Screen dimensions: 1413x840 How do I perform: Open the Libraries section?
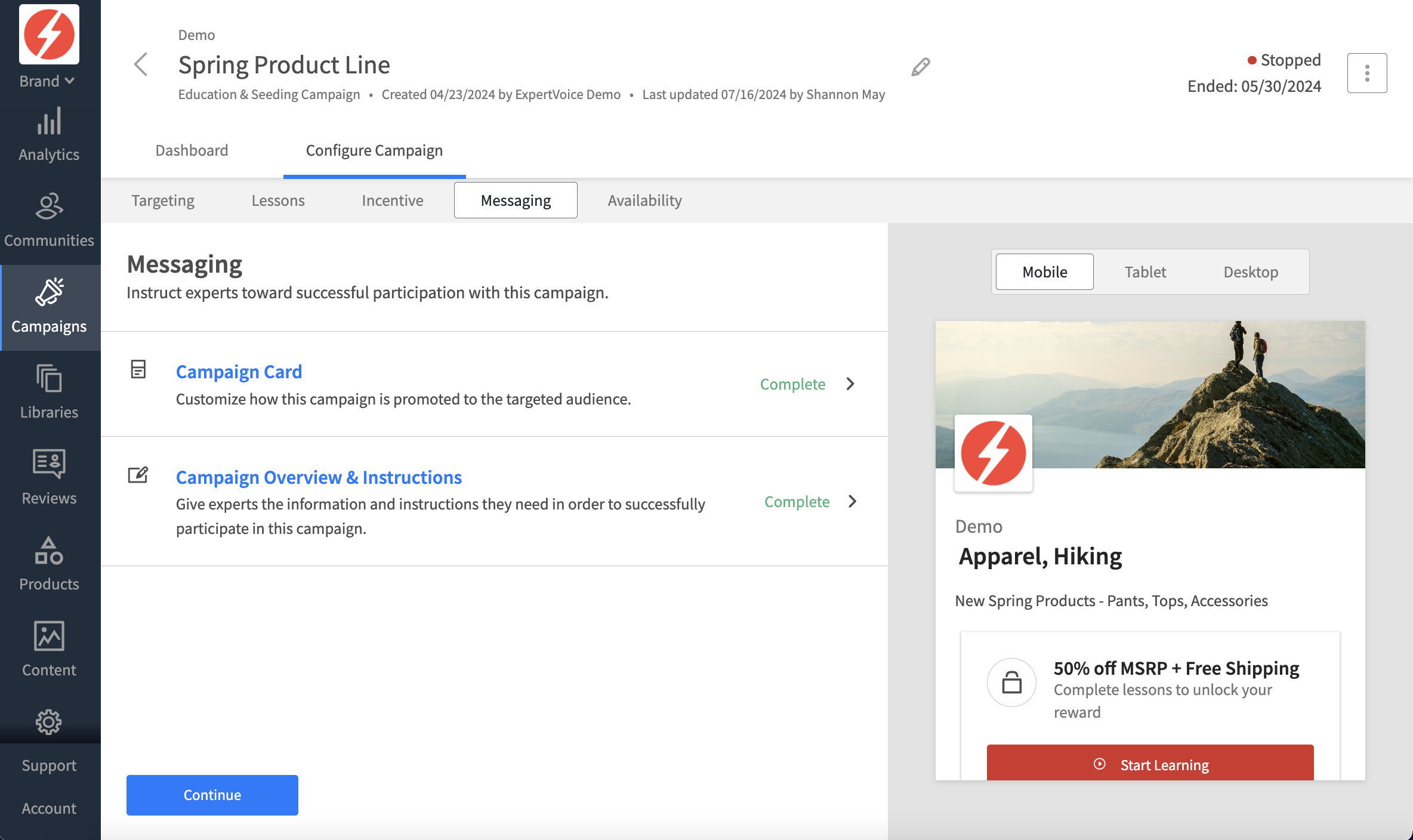49,392
